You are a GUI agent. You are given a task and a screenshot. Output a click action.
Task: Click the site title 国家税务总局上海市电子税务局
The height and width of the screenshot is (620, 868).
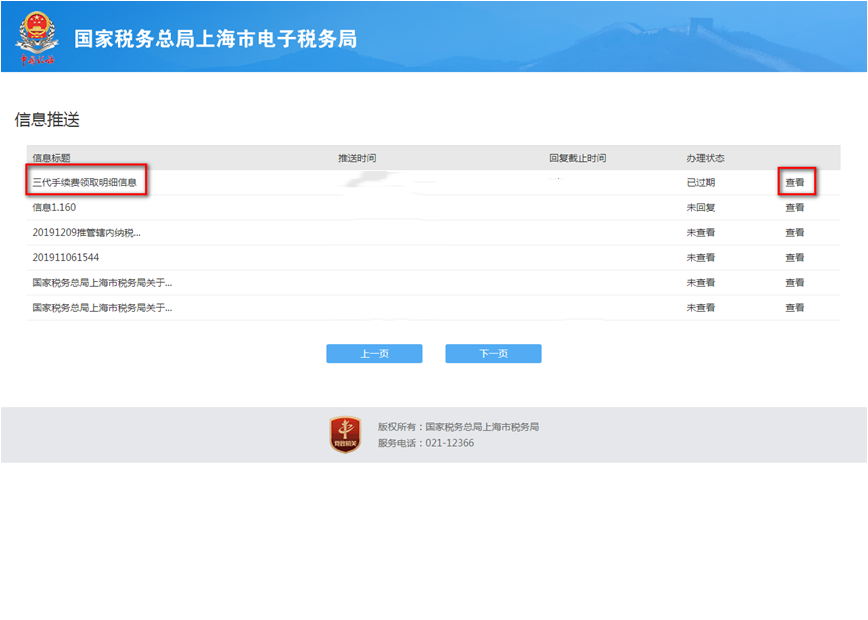point(216,39)
